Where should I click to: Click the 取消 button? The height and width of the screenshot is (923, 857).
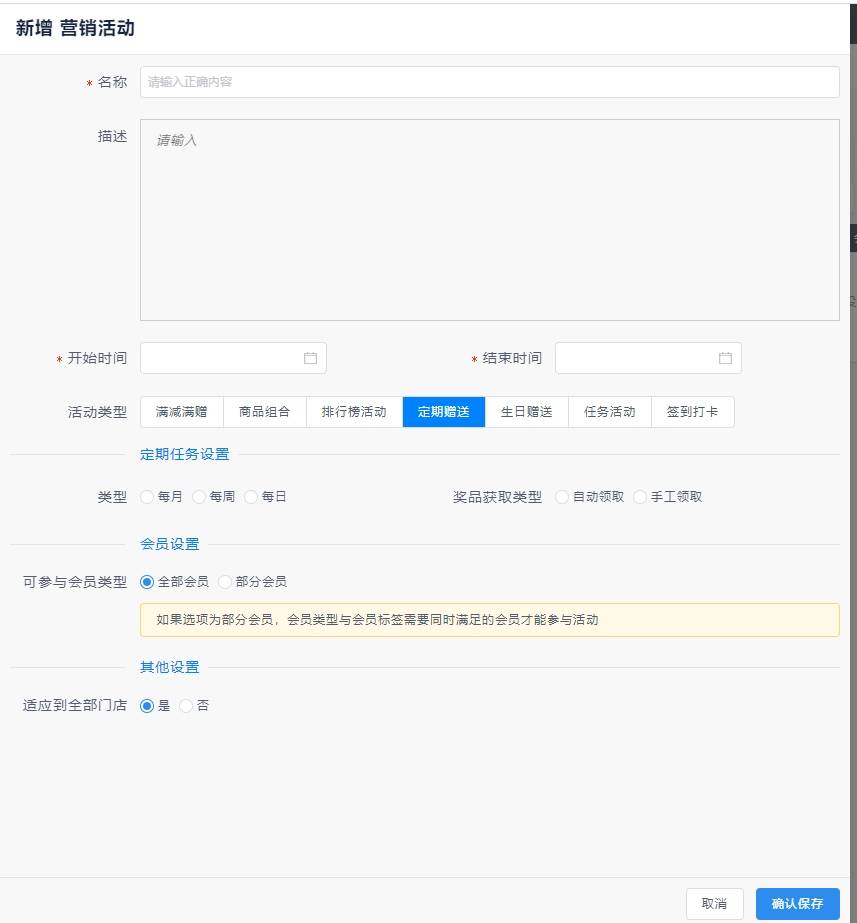pyautogui.click(x=715, y=904)
